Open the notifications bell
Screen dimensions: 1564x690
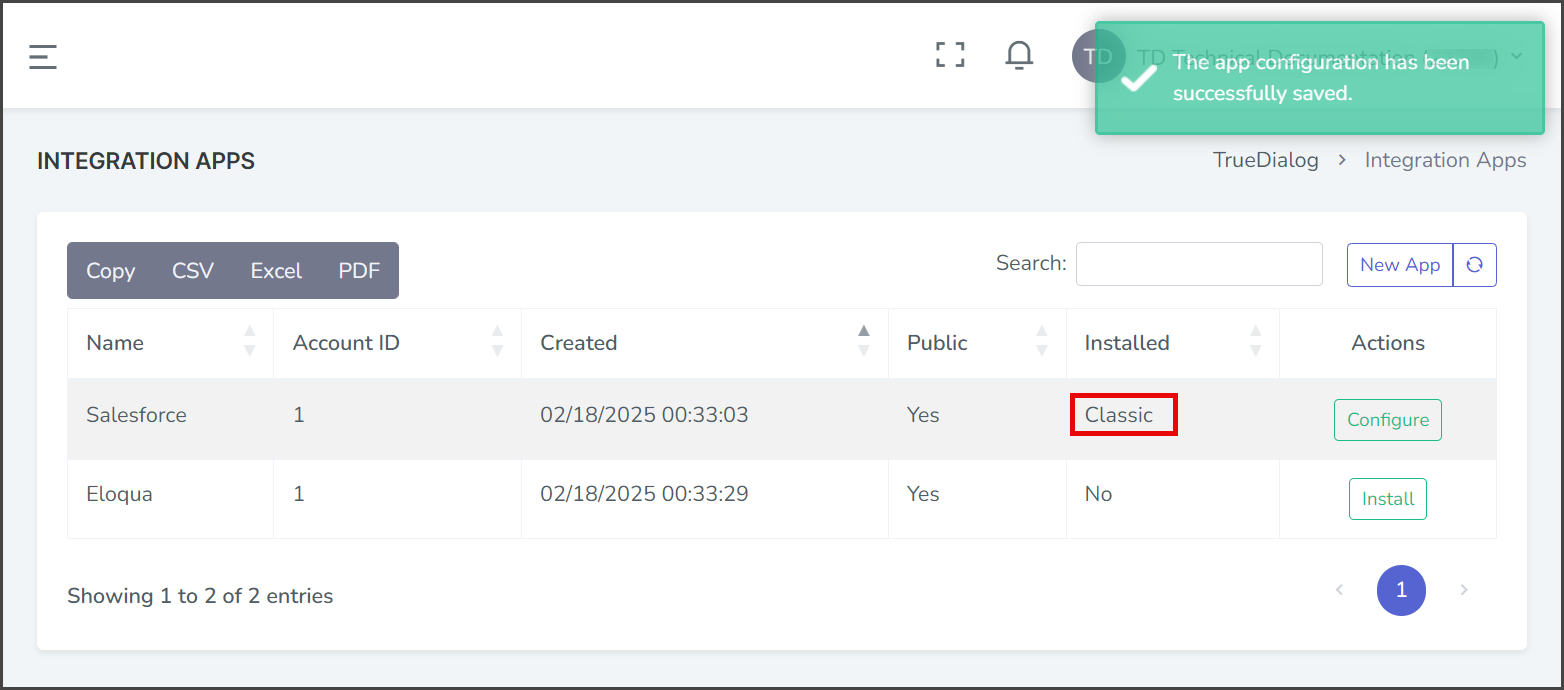coord(1019,55)
